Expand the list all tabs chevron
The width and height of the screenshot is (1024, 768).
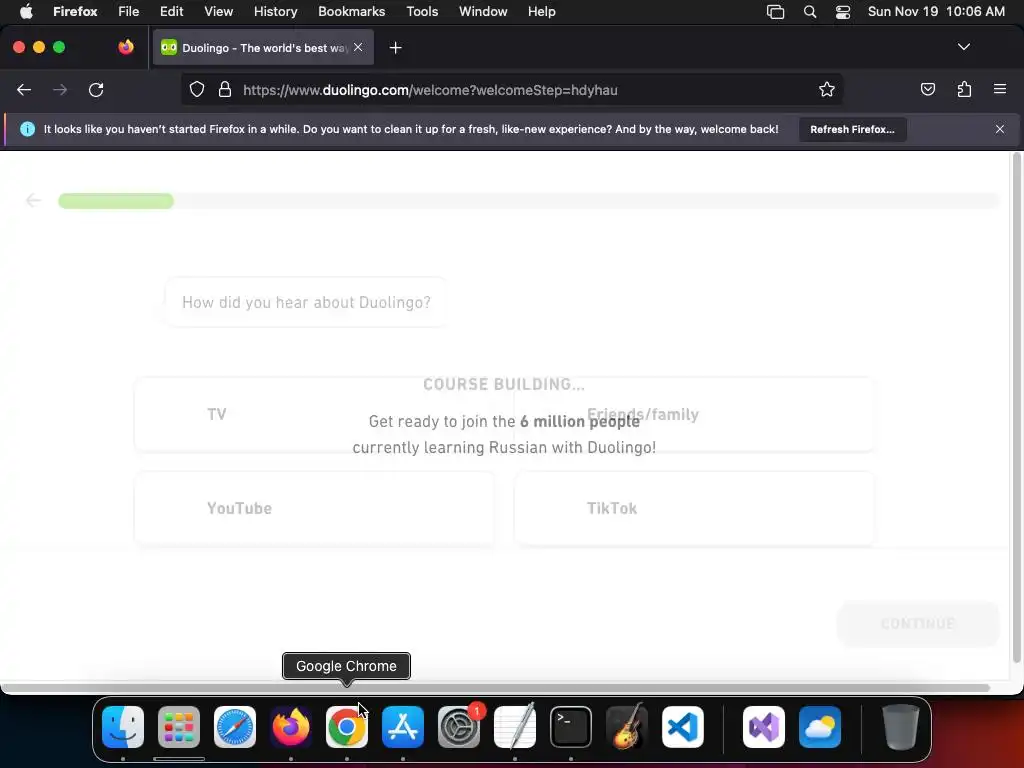pyautogui.click(x=963, y=47)
